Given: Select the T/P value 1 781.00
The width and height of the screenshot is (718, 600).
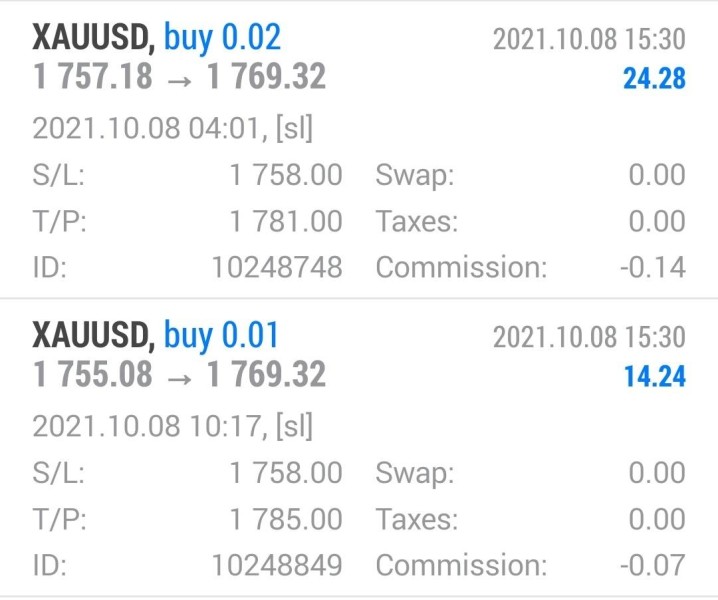Looking at the screenshot, I should tap(286, 221).
